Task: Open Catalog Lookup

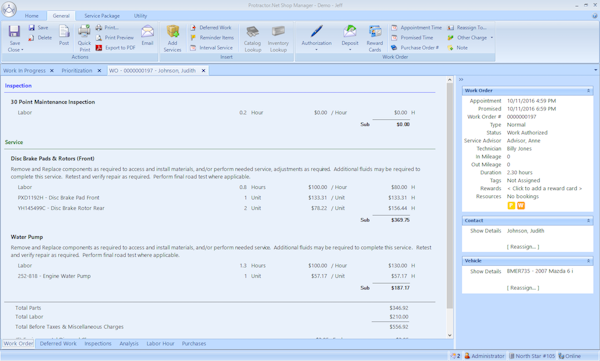Action: (x=253, y=38)
